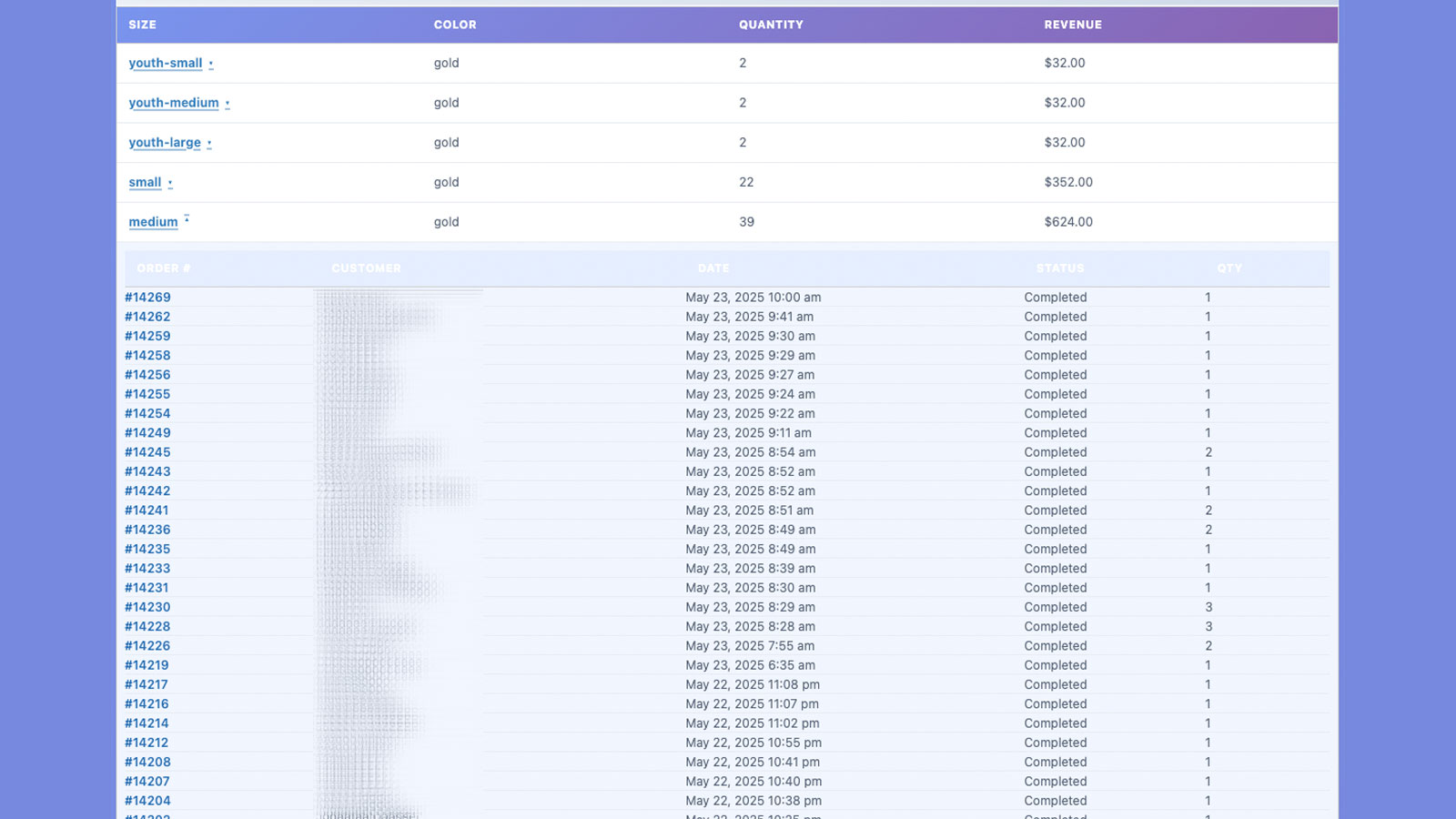This screenshot has height=819, width=1456.
Task: Open order #14219
Action: (x=147, y=665)
